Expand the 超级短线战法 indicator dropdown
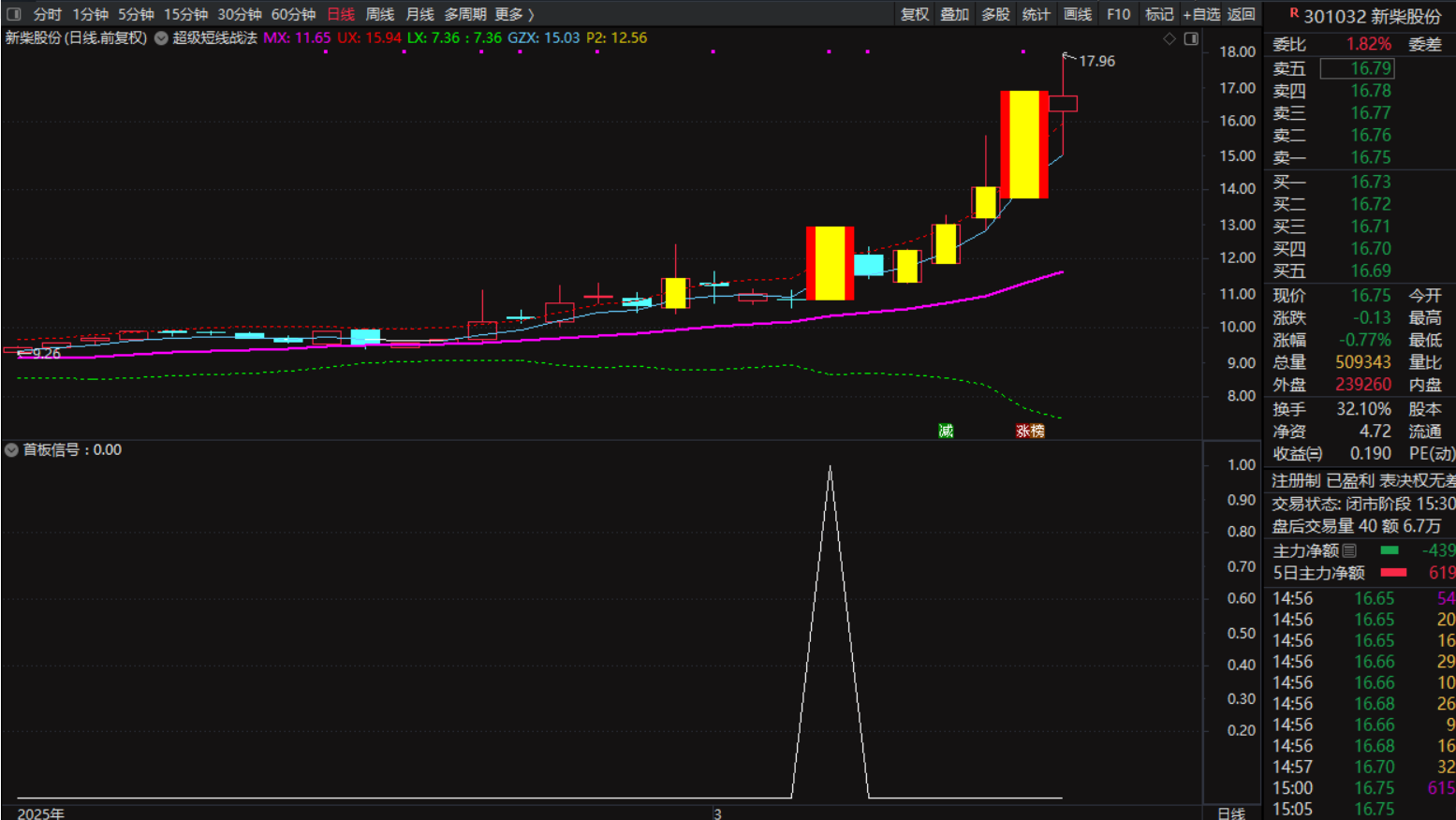The width and height of the screenshot is (1456, 820). (161, 38)
